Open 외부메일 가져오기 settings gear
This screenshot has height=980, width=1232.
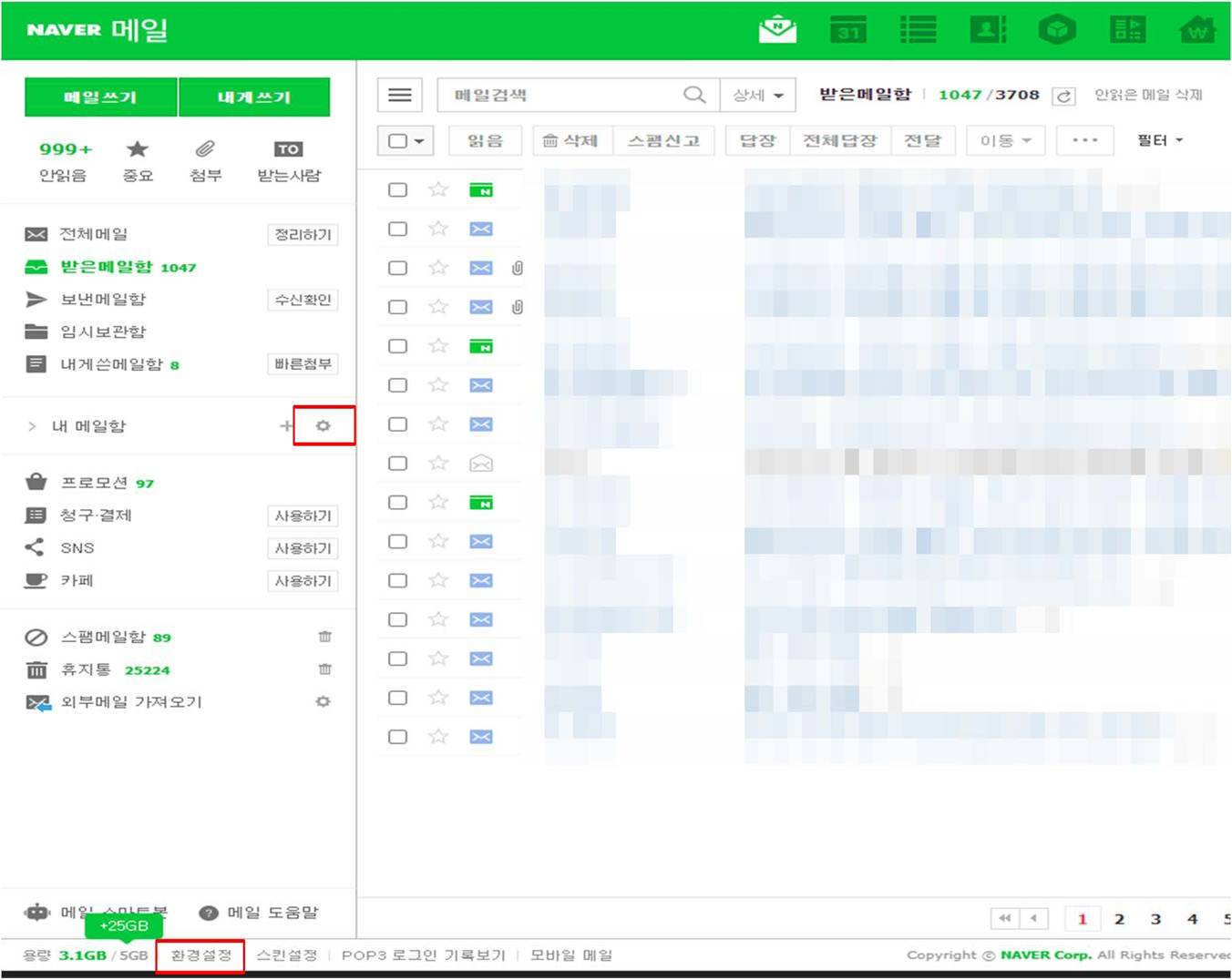tap(323, 702)
